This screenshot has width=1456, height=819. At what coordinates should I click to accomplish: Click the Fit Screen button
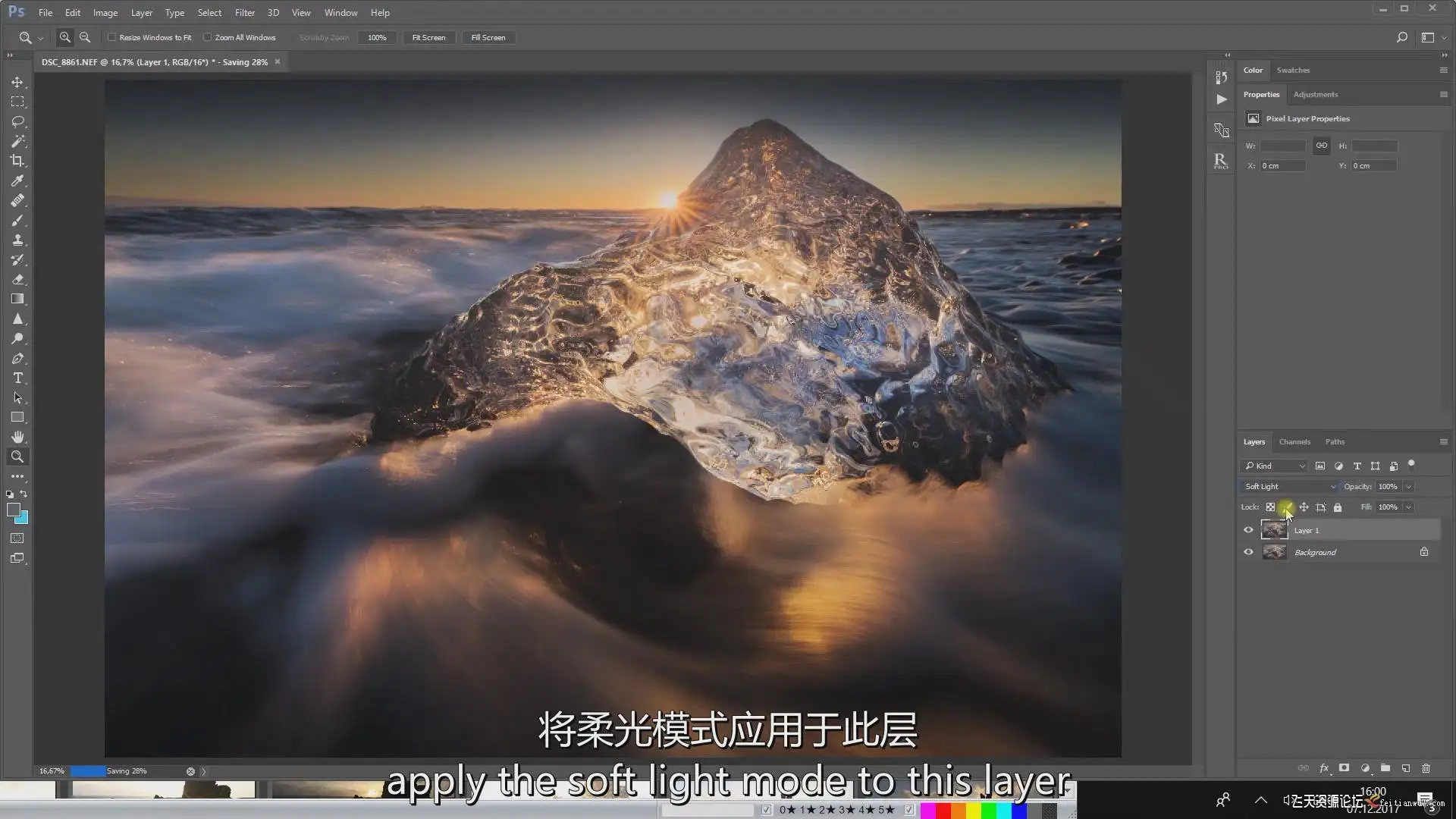(x=428, y=37)
